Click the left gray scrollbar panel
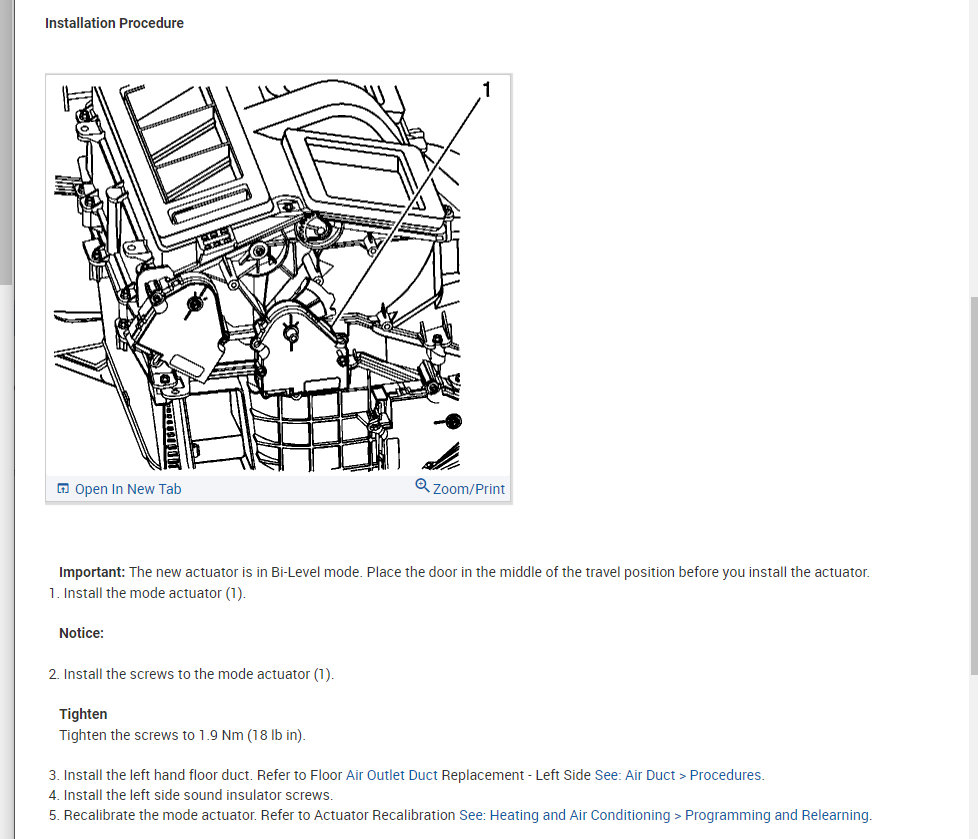 (6, 142)
